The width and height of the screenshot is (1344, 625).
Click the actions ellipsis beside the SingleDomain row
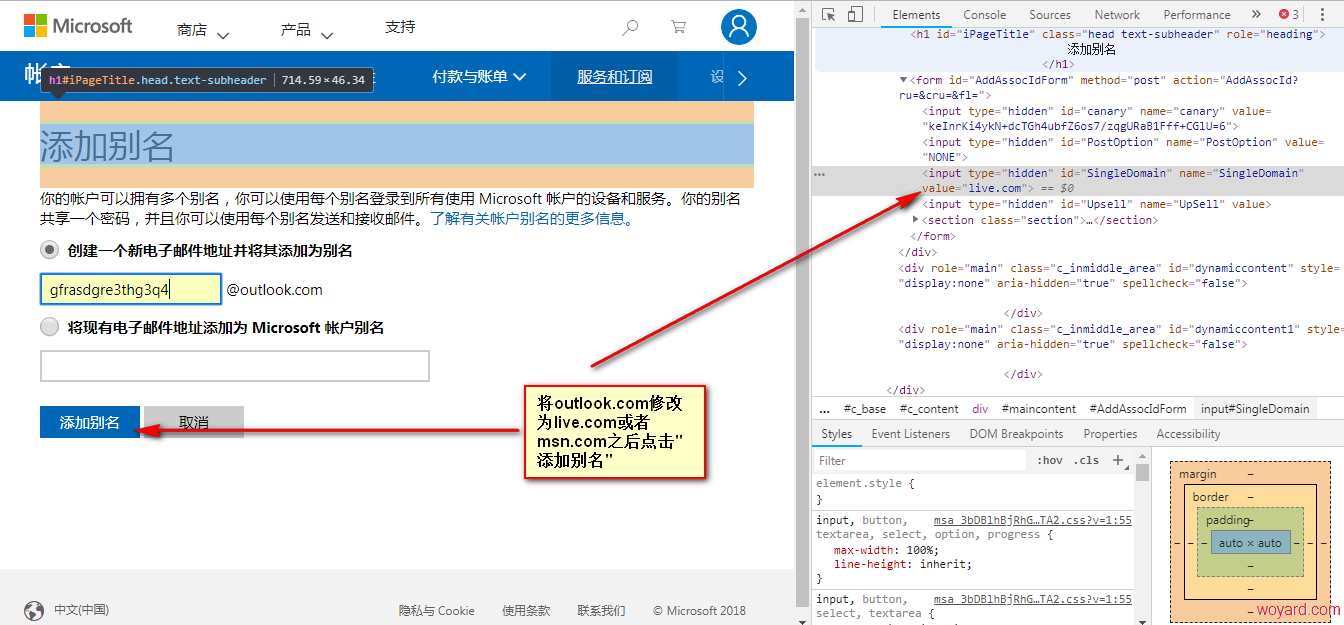pyautogui.click(x=820, y=174)
